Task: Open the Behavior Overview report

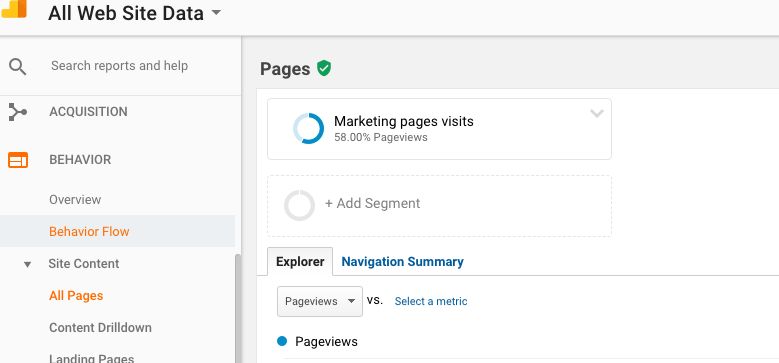Action: (x=75, y=200)
